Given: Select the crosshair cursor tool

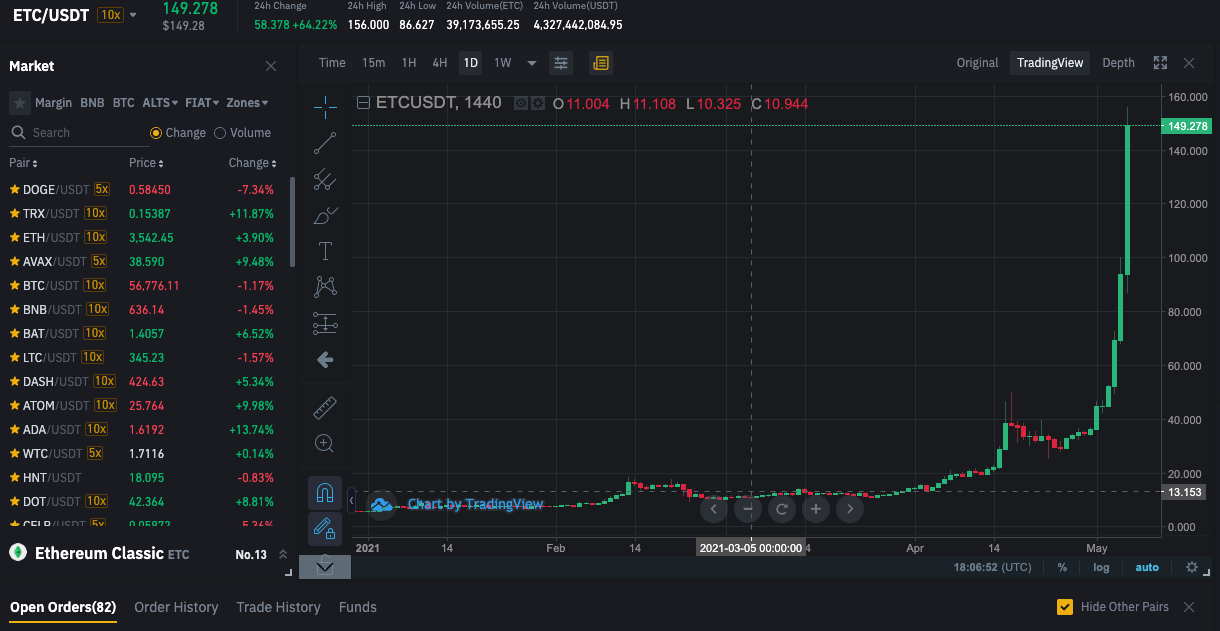Looking at the screenshot, I should [x=325, y=106].
